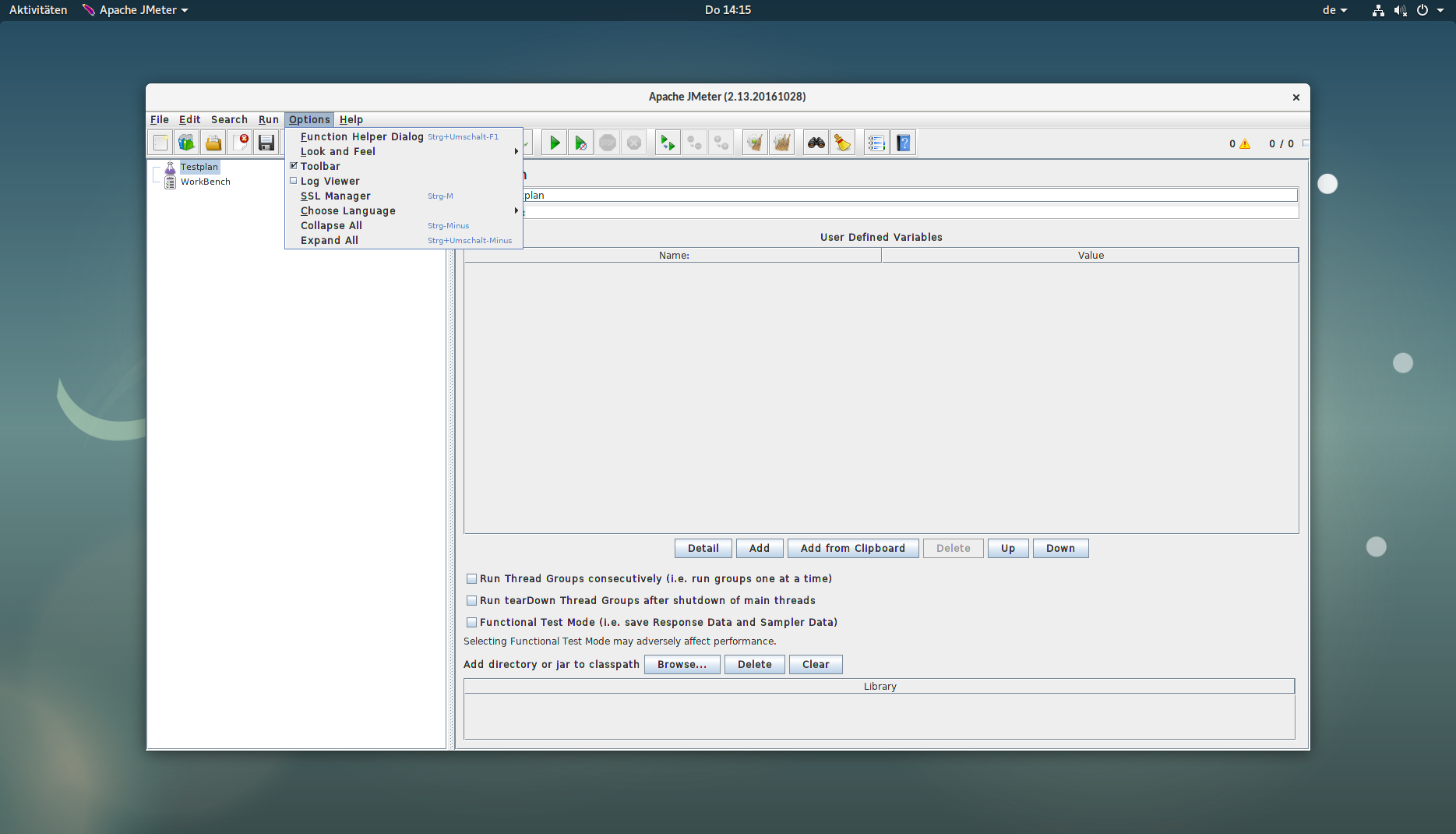Select the Testplan flask icon in tree
Viewport: 1456px width, 834px height.
170,167
